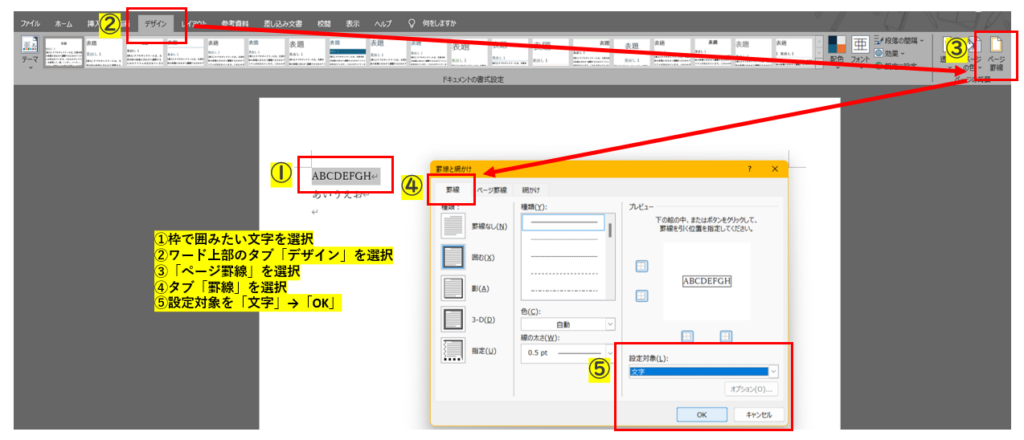Open the ページ罫線 (Page Borders) button
This screenshot has height=440, width=1024.
[x=997, y=53]
